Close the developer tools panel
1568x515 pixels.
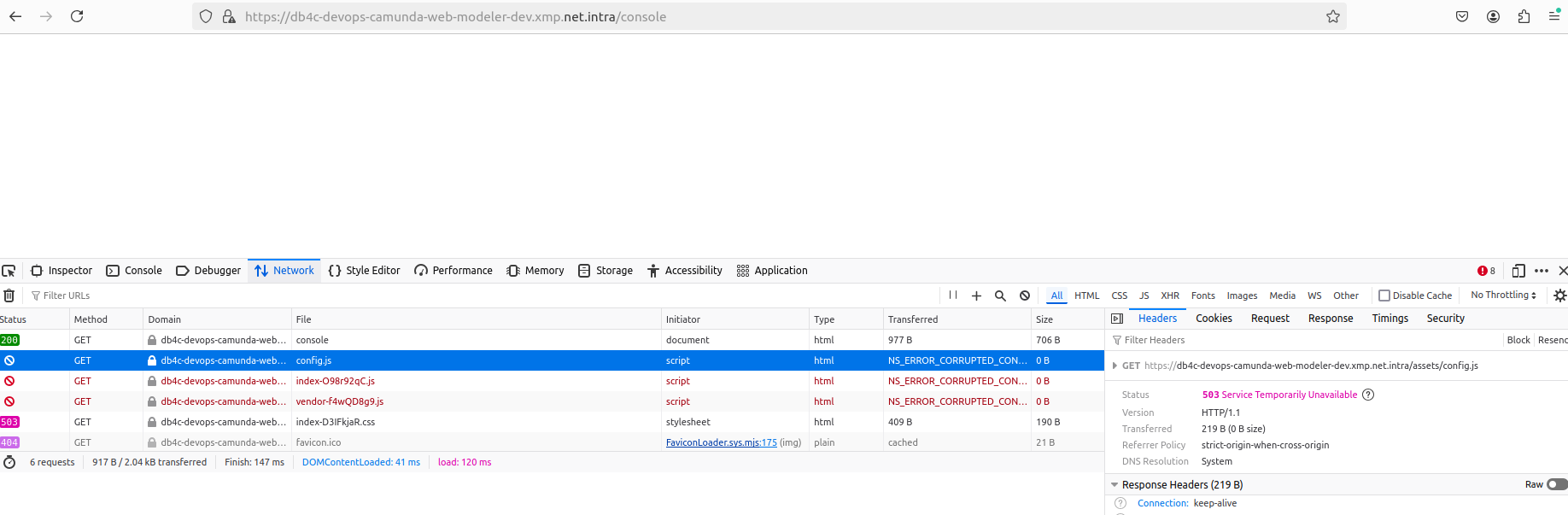1563,271
